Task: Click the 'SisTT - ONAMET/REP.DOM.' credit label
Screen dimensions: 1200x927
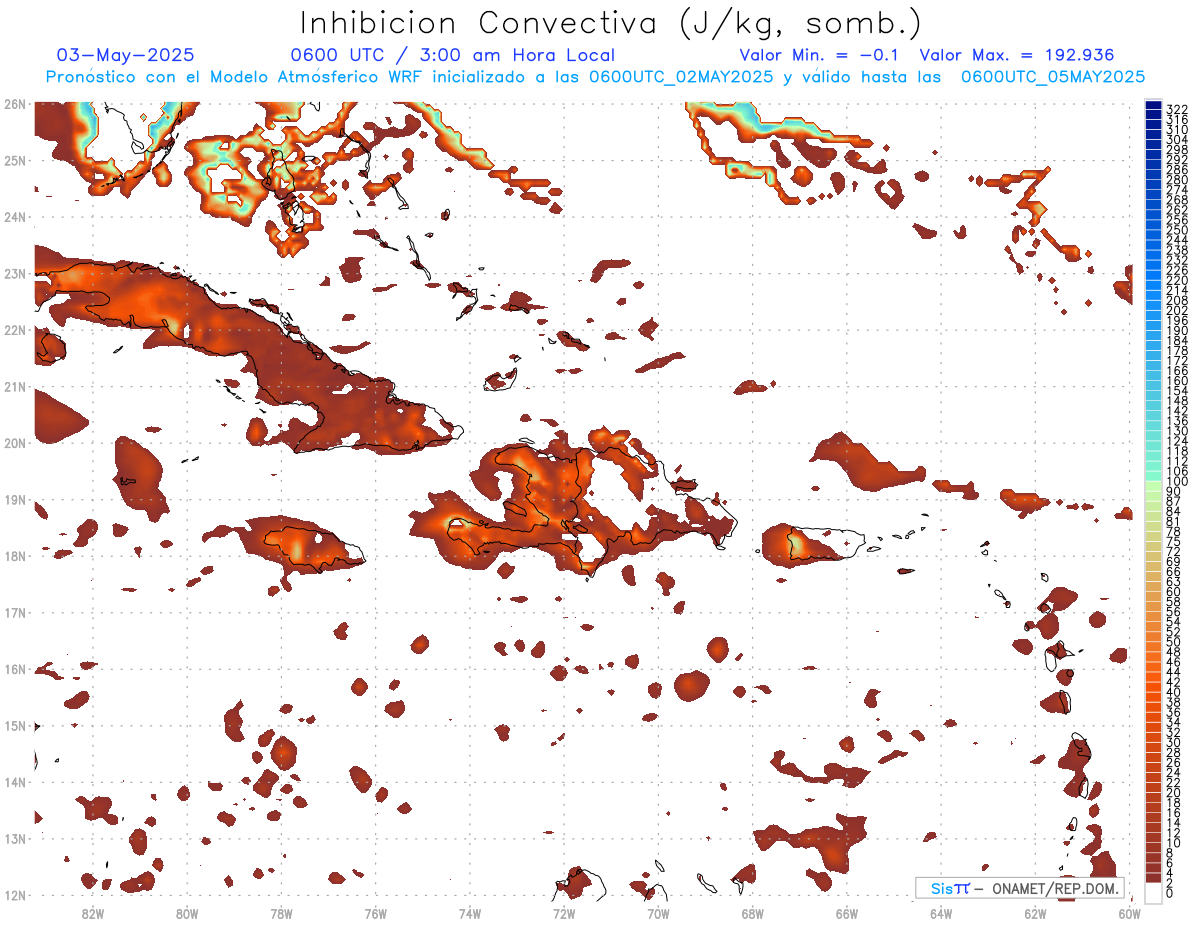Action: (x=1020, y=888)
